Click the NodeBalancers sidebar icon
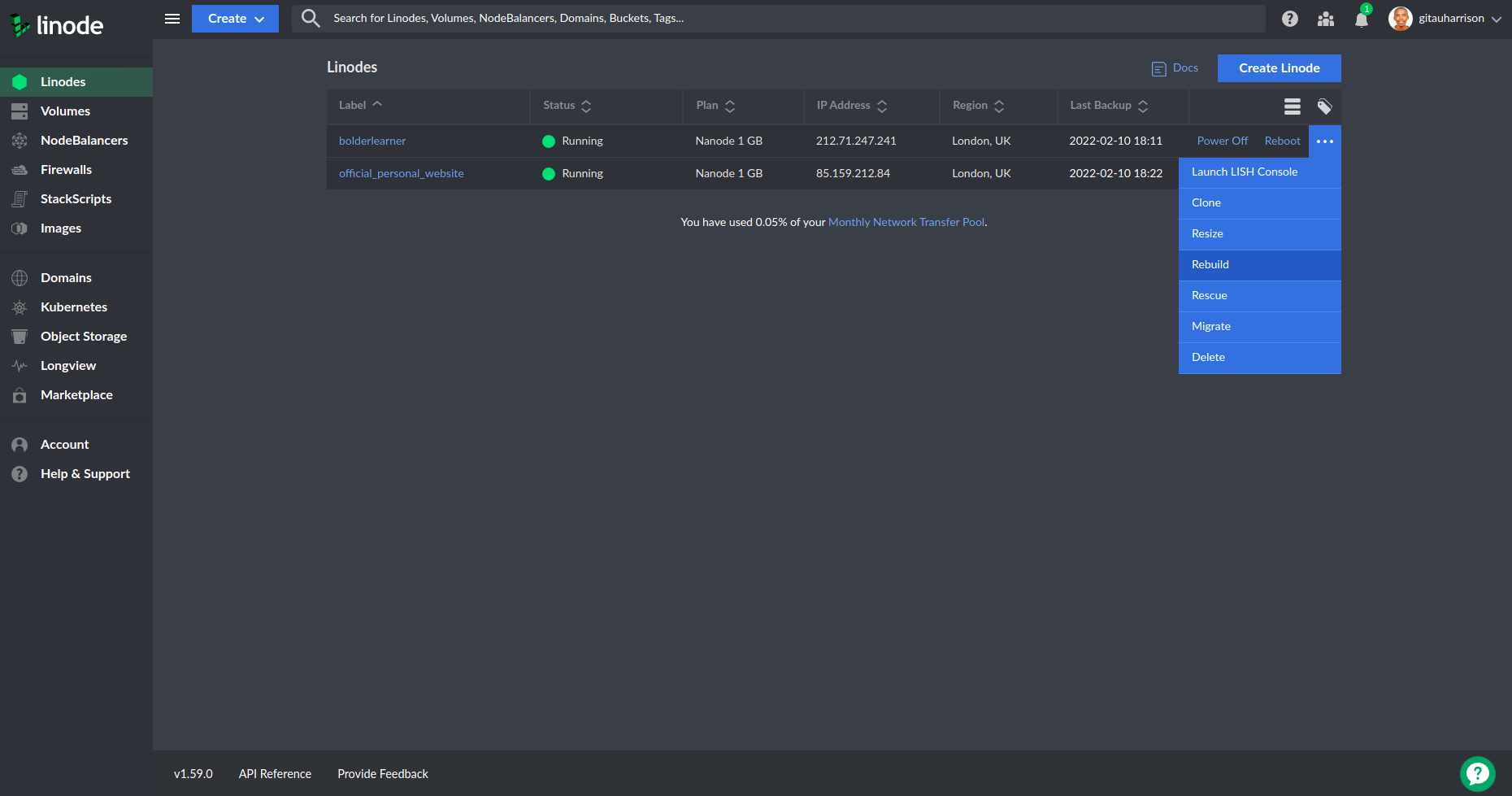Image resolution: width=1512 pixels, height=796 pixels. [x=20, y=141]
